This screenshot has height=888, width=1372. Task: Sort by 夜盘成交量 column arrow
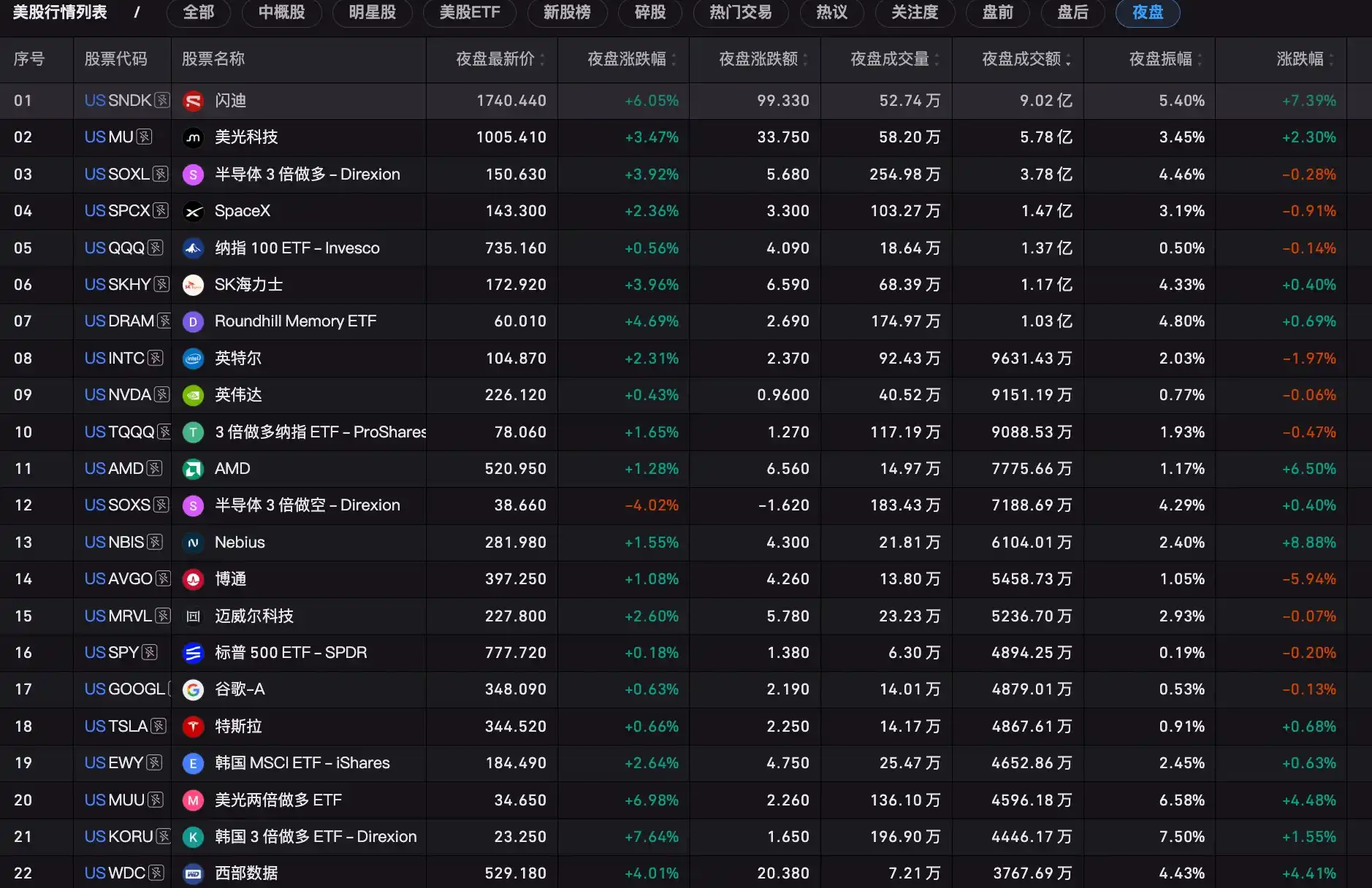937,60
